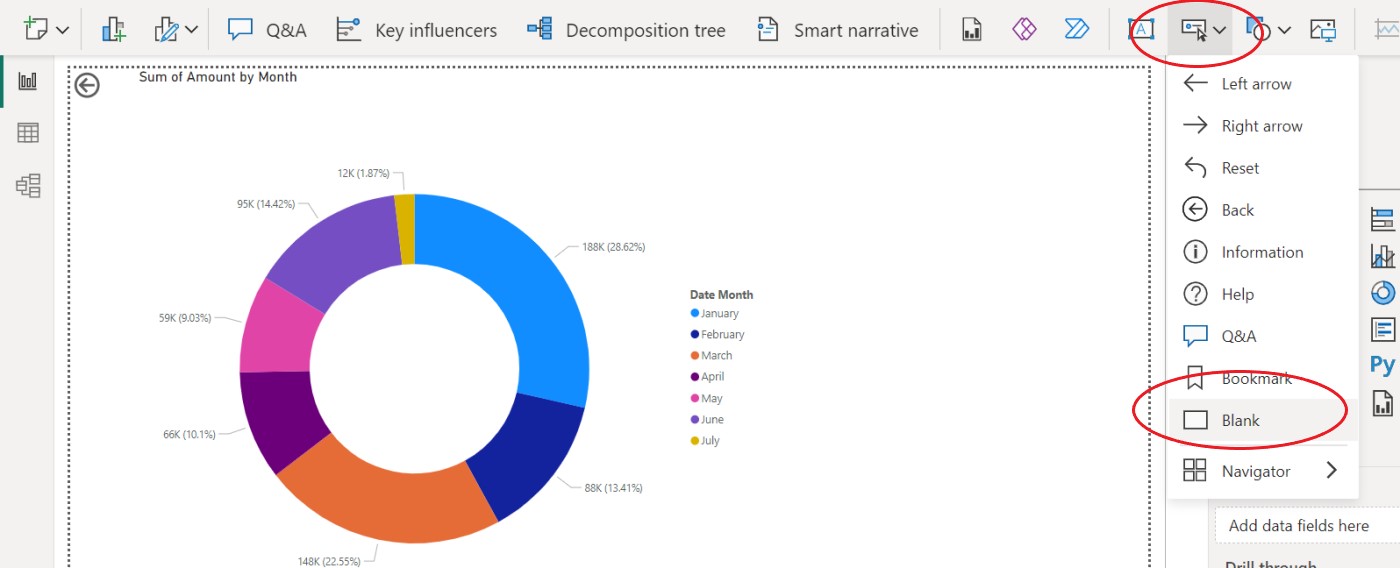
Task: Click the Buttons insert icon
Action: tap(1194, 30)
